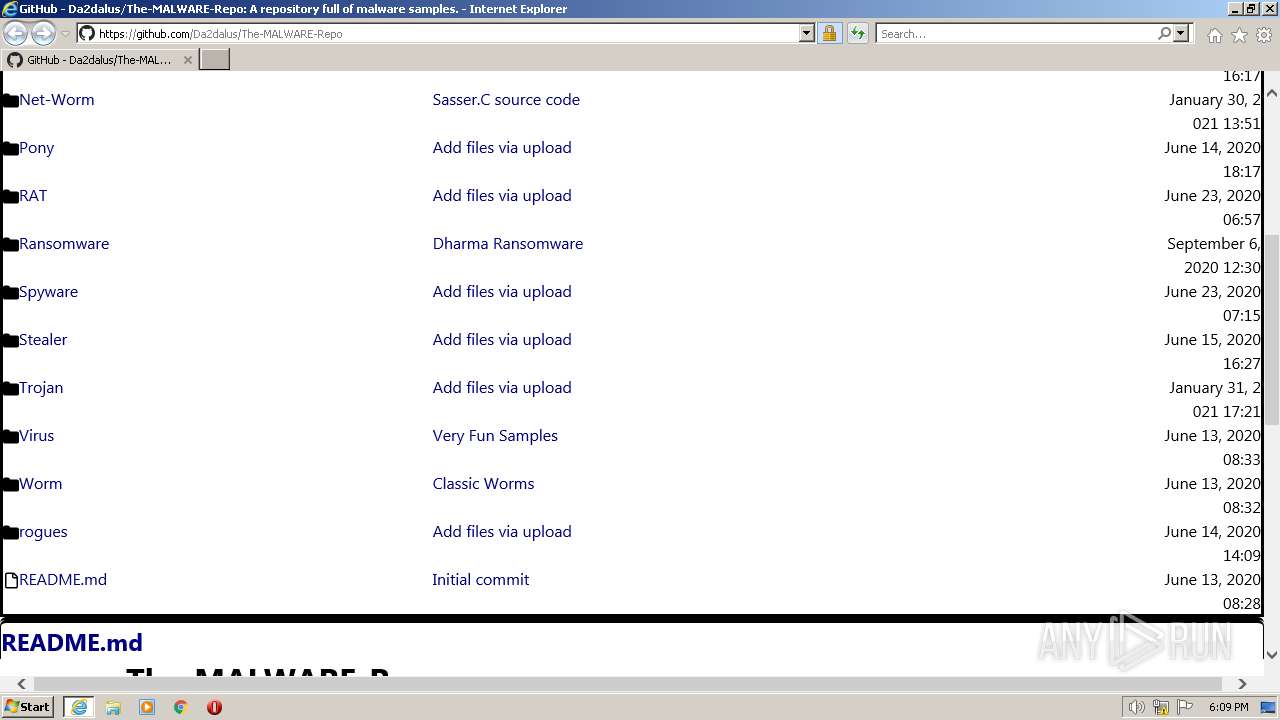Viewport: 1280px width, 720px height.
Task: Open the Initial commit link
Action: coord(481,580)
